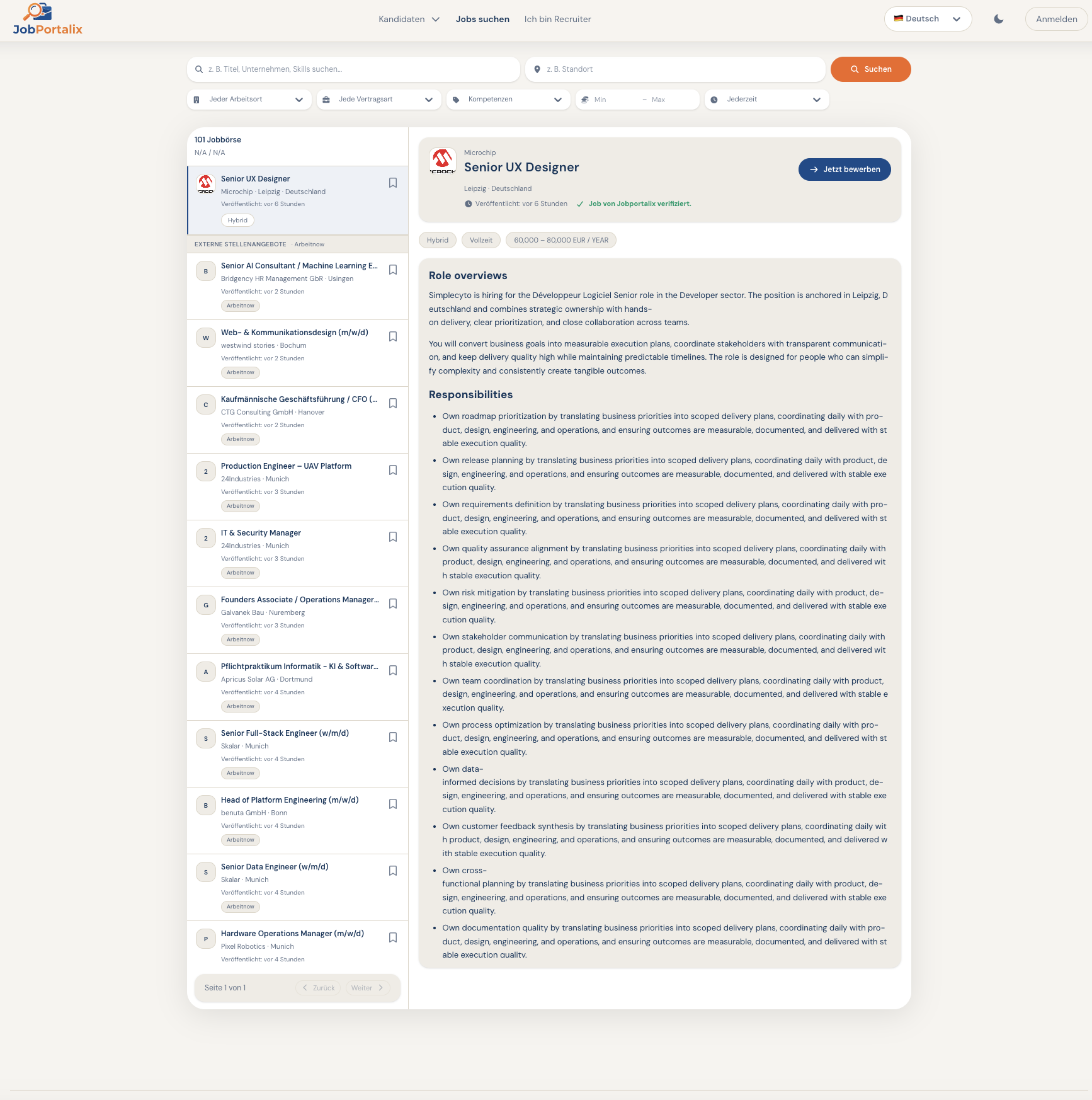
Task: Bookmark the Hardware Operations Manager job
Action: click(393, 937)
